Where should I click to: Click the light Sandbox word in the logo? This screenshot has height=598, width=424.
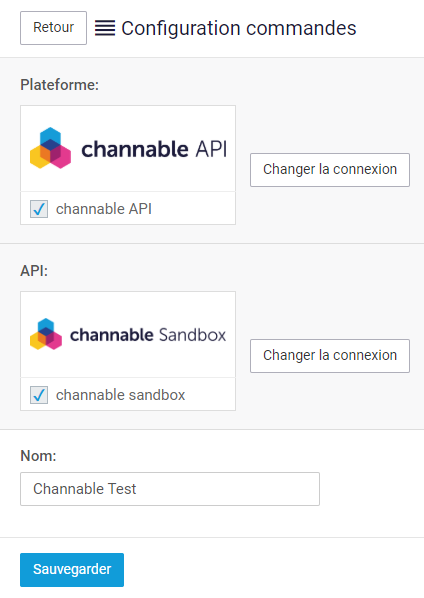192,334
